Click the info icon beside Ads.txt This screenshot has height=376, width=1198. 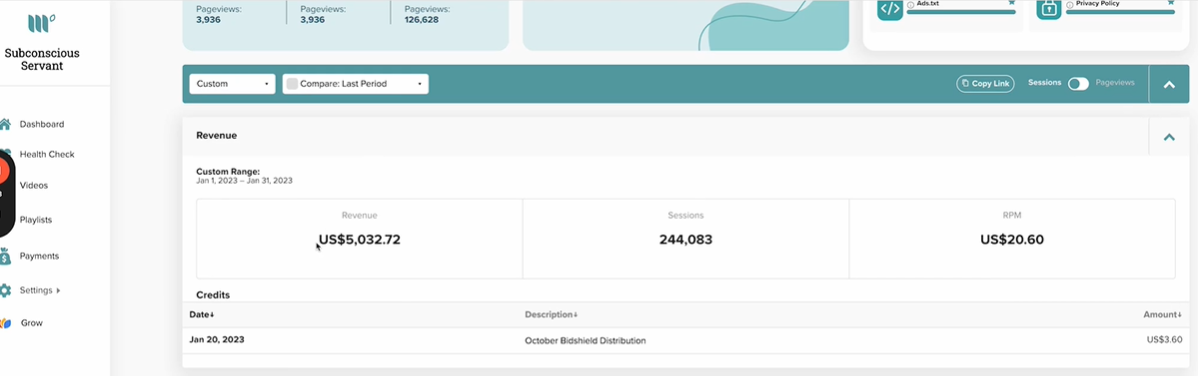pyautogui.click(x=911, y=4)
